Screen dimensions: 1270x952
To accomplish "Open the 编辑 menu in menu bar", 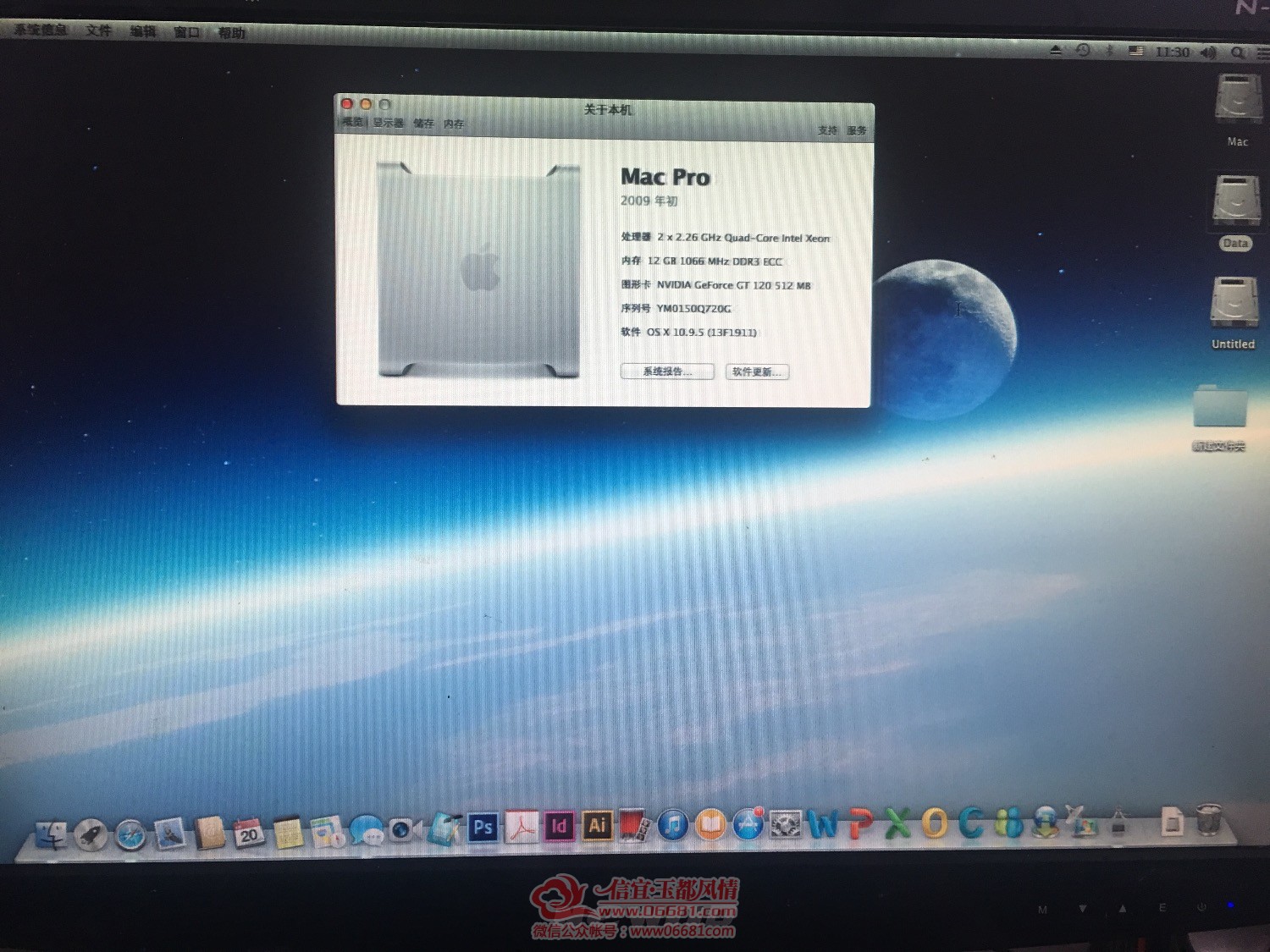I will (x=143, y=31).
